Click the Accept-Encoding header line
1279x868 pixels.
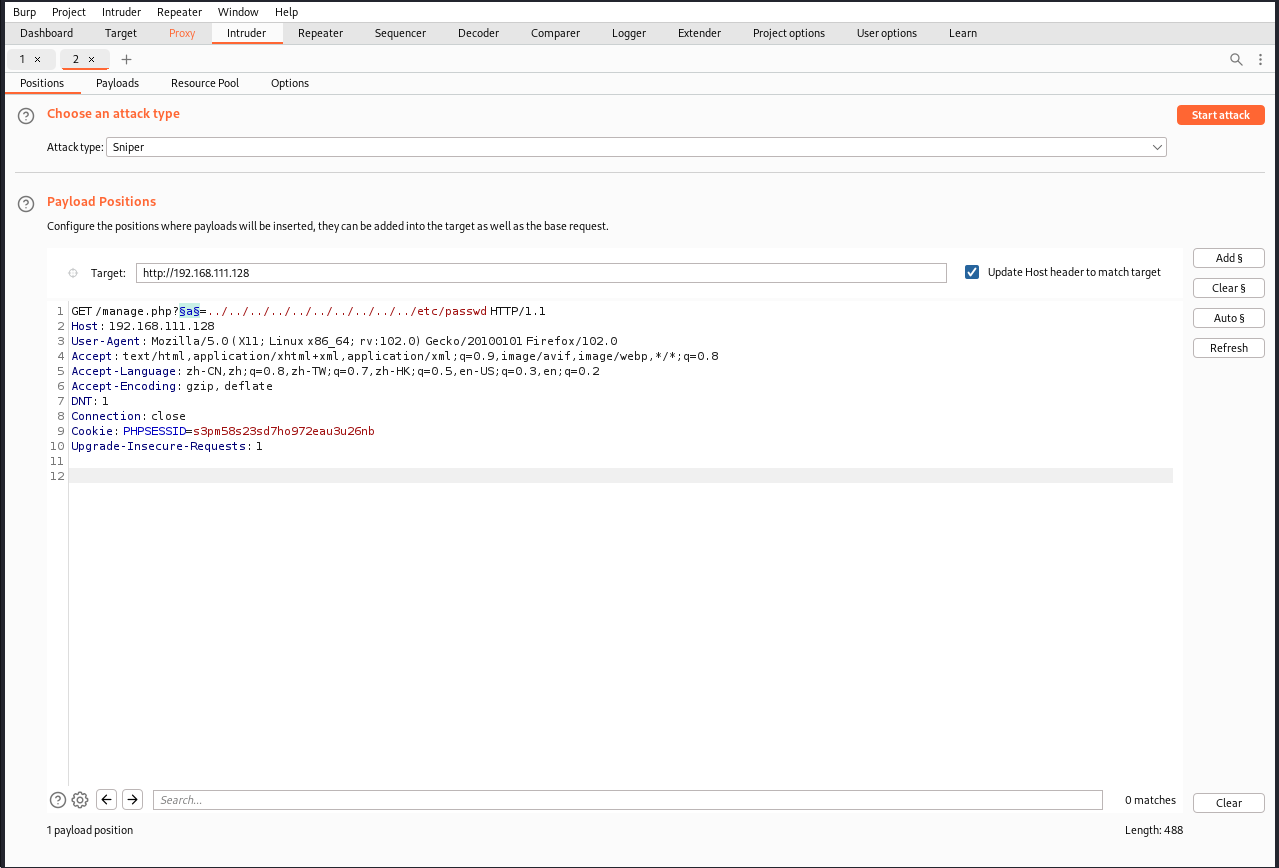tap(172, 386)
